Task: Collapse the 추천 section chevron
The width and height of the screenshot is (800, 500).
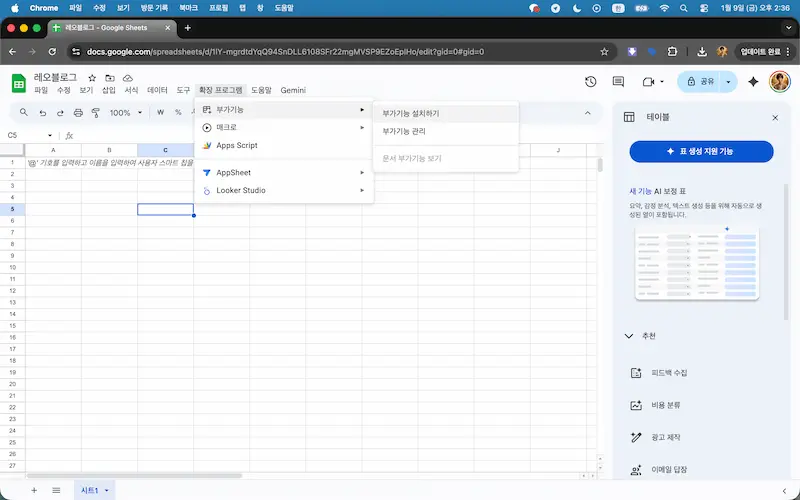Action: pyautogui.click(x=629, y=336)
